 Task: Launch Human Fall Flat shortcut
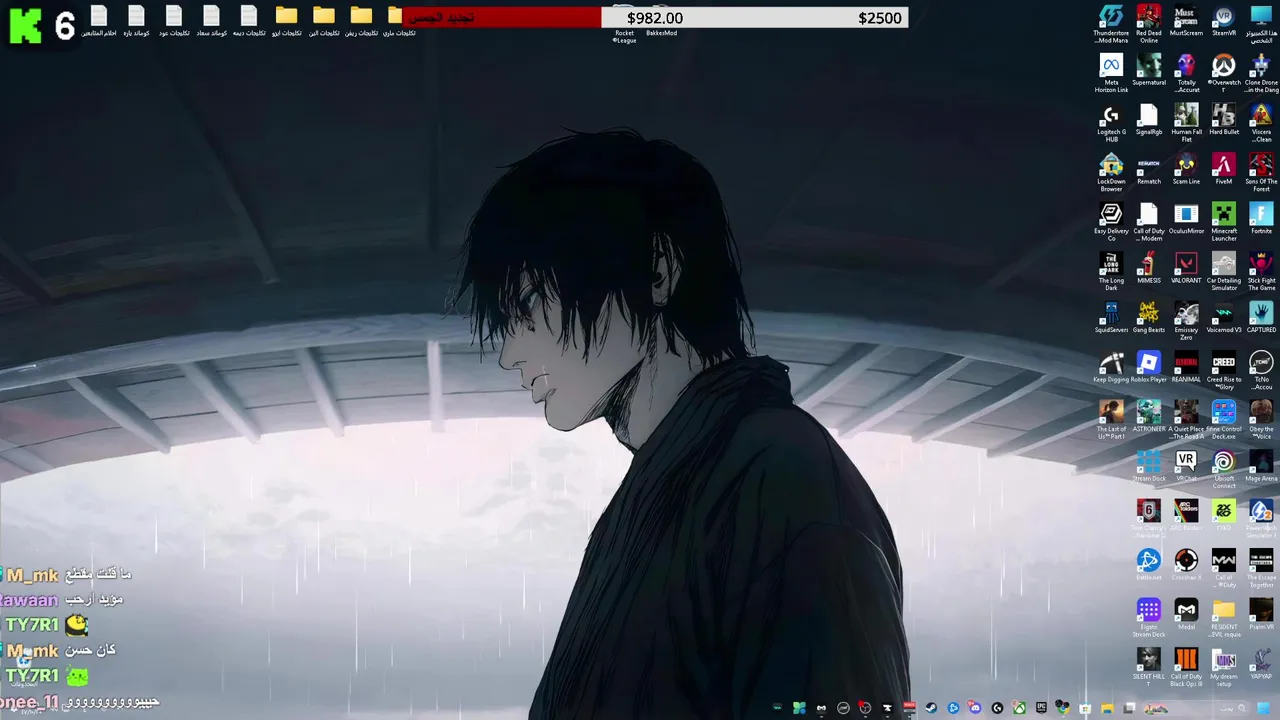[x=1186, y=123]
